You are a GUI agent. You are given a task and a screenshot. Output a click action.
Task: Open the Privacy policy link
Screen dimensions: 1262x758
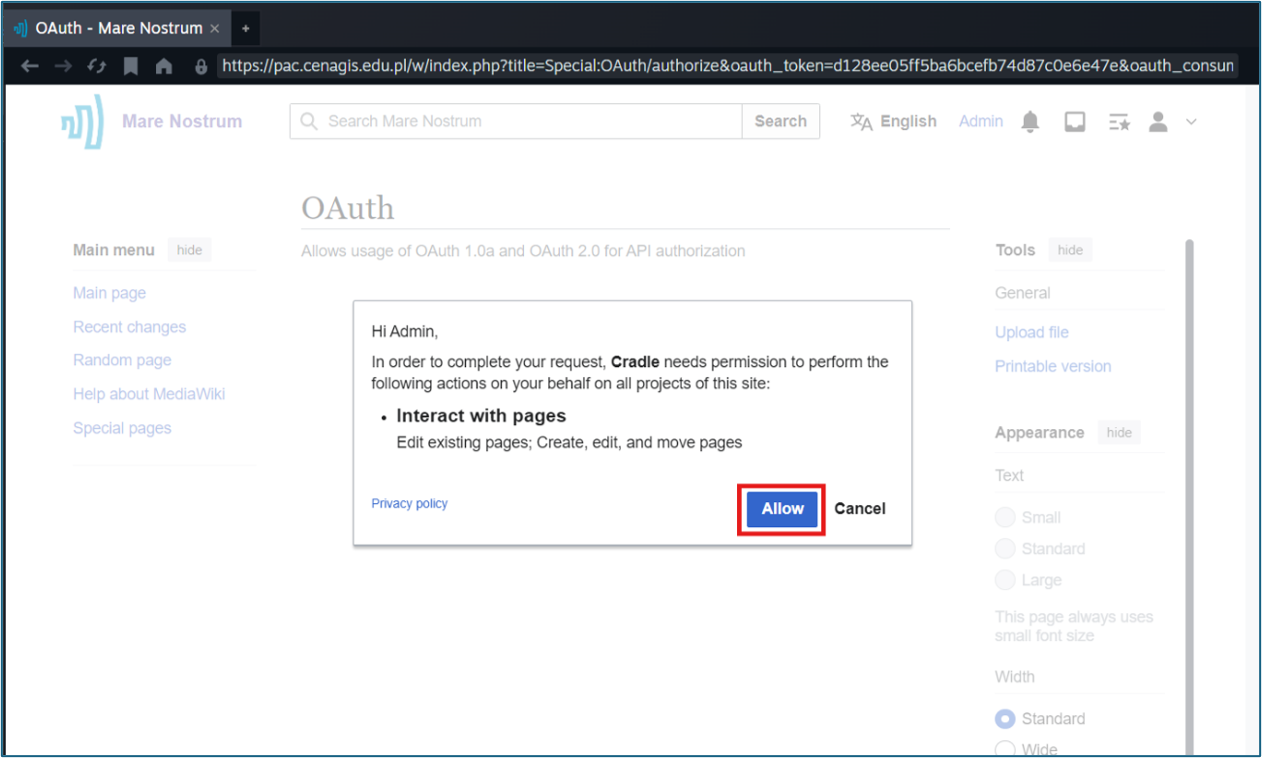409,503
